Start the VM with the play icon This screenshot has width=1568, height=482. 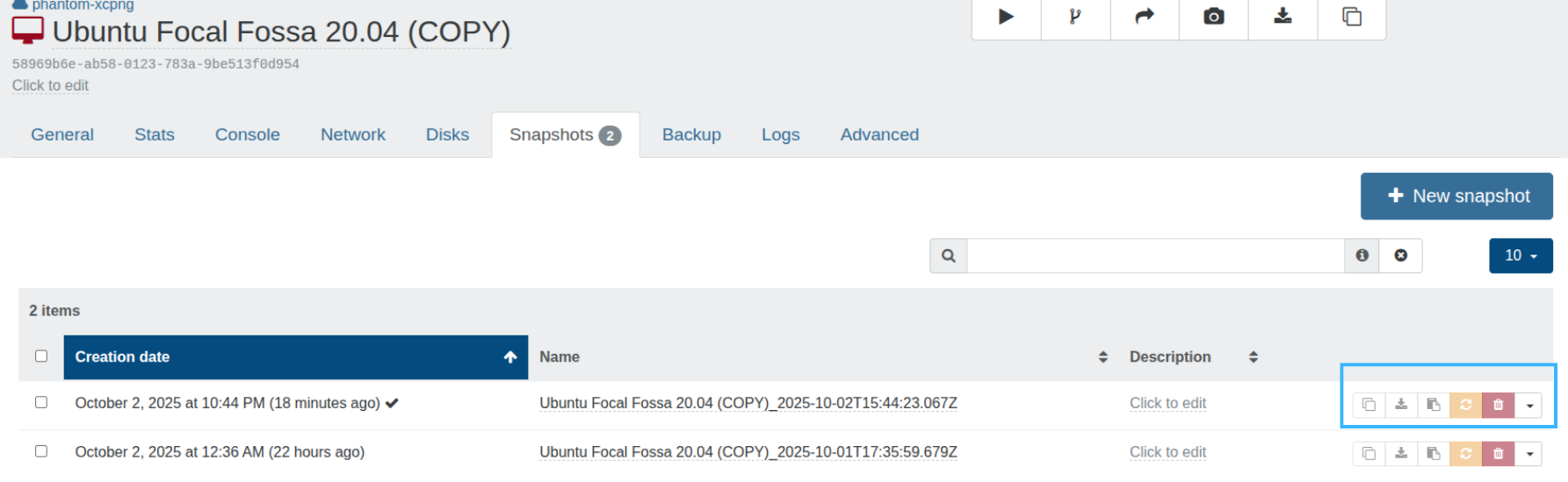coord(1006,17)
